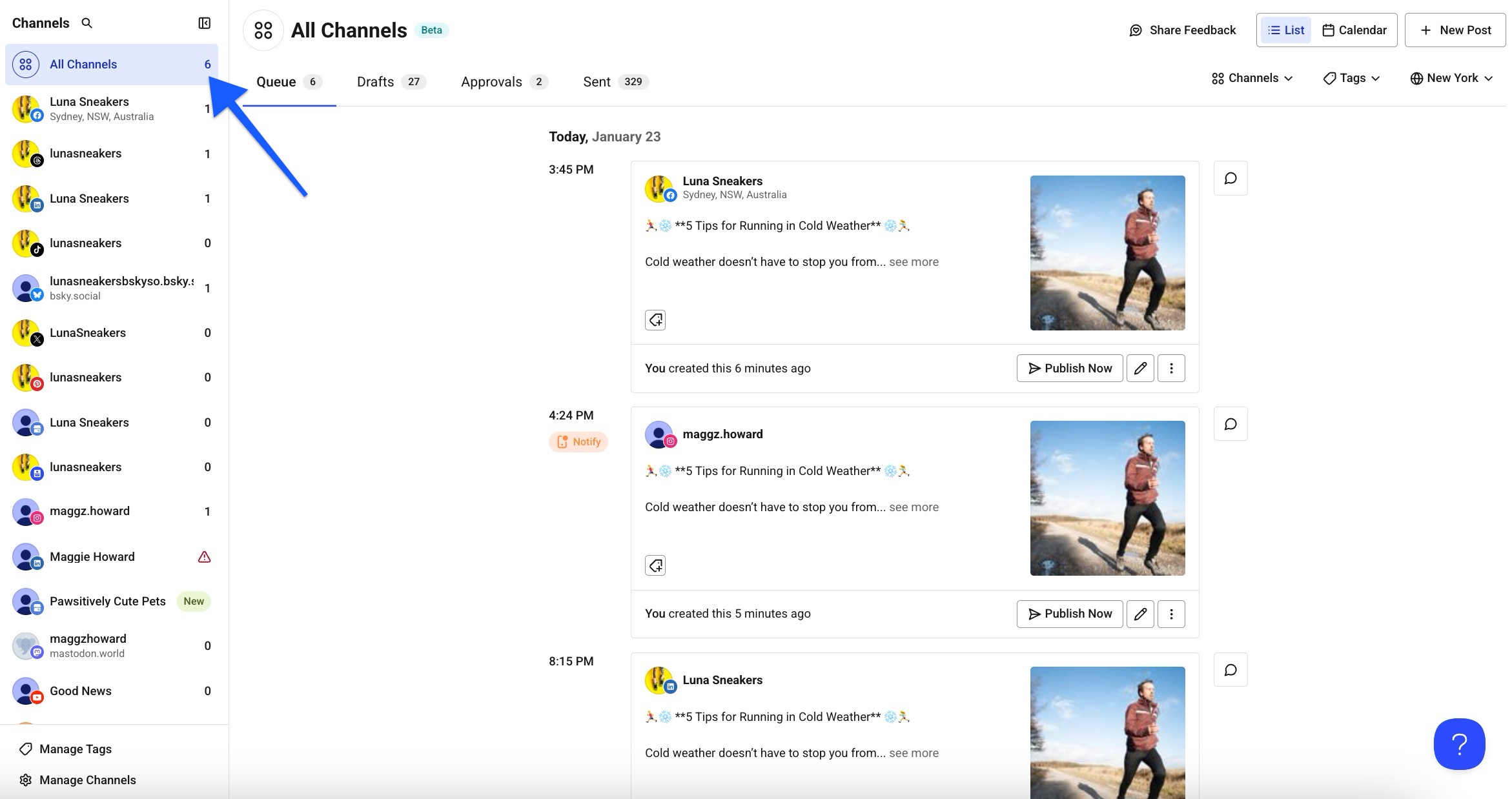Click the search icon in Channels panel
The width and height of the screenshot is (1512, 799).
pyautogui.click(x=87, y=23)
